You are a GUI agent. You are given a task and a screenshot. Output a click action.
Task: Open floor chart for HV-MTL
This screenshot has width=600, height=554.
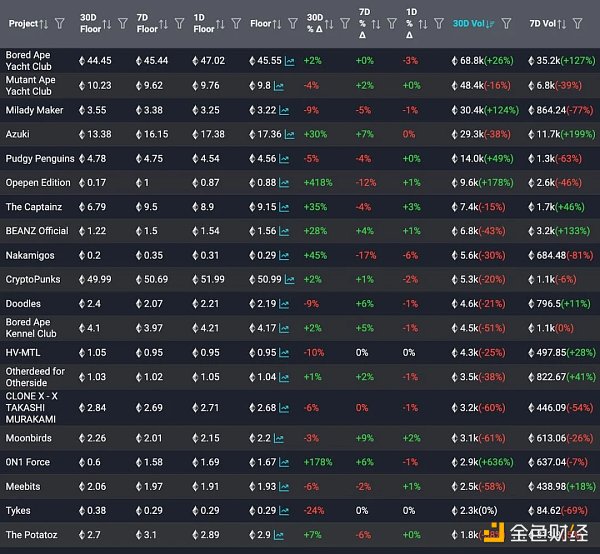284,353
